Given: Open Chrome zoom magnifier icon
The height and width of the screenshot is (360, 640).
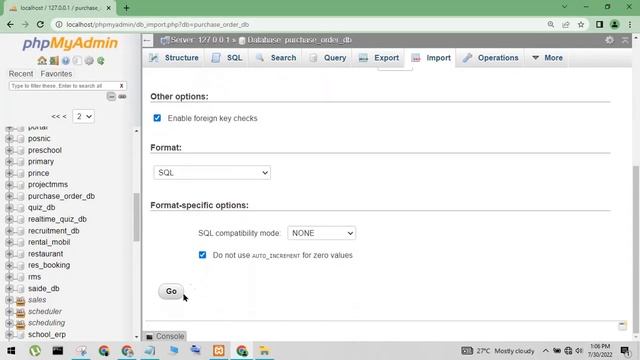Looking at the screenshot, I should coord(551,24).
